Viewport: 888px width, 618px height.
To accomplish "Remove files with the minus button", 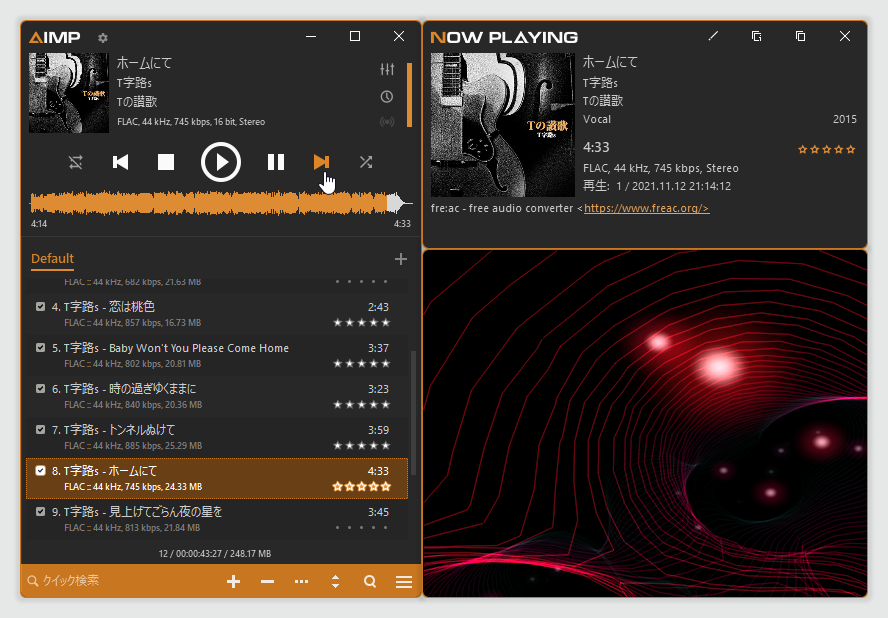I will pyautogui.click(x=267, y=582).
